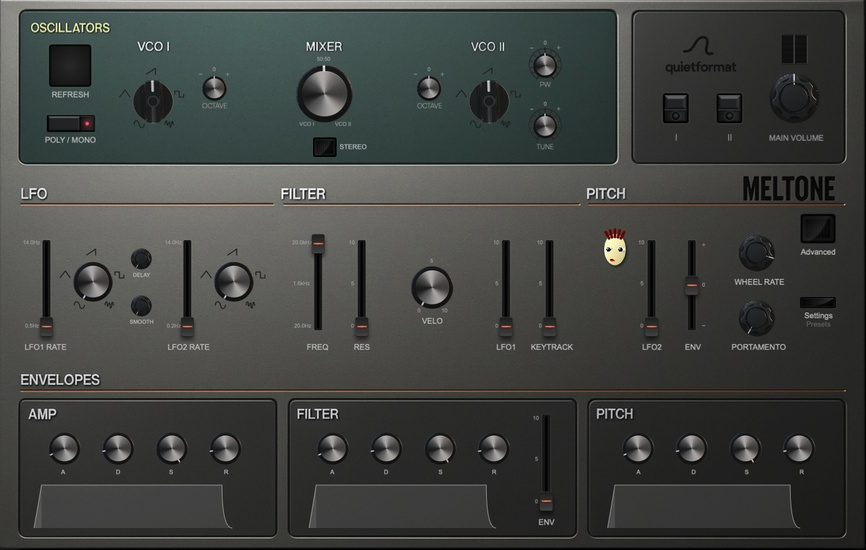Click the VCO I waveform selector knob

[153, 101]
